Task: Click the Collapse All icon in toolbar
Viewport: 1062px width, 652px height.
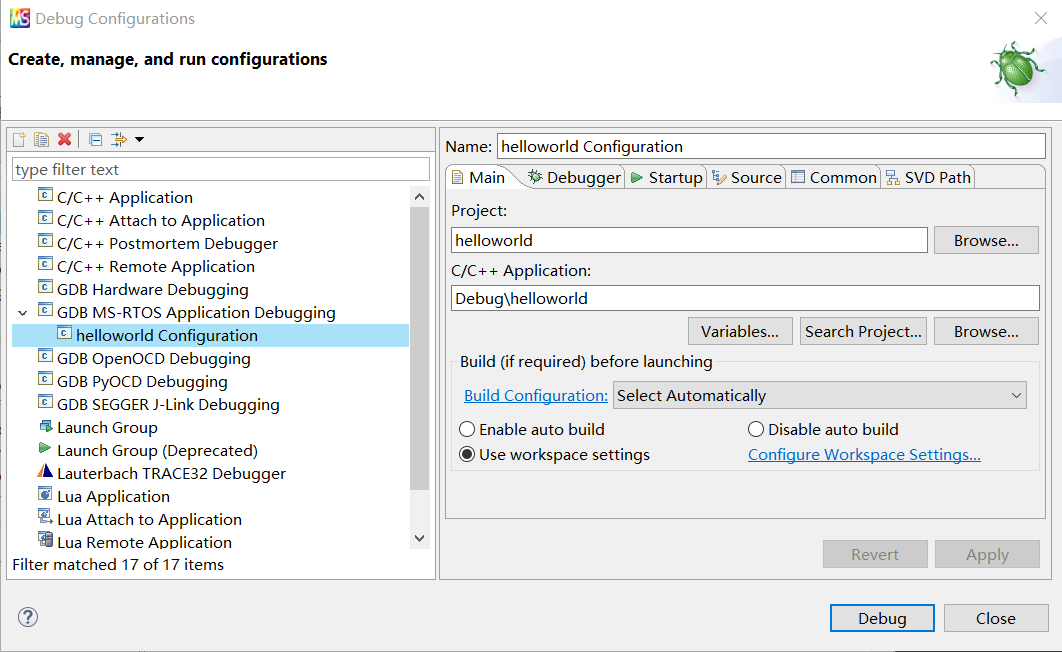Action: [x=95, y=140]
